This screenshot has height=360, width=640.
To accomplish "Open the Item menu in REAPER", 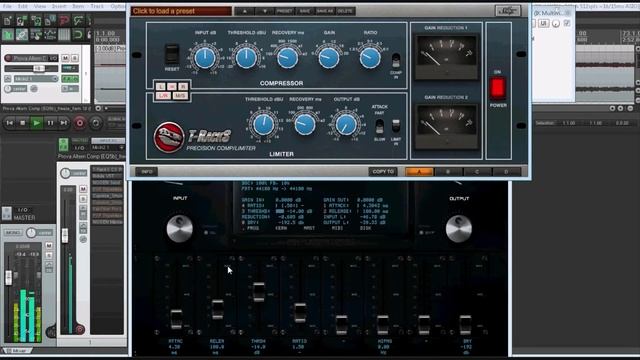I will [78, 6].
